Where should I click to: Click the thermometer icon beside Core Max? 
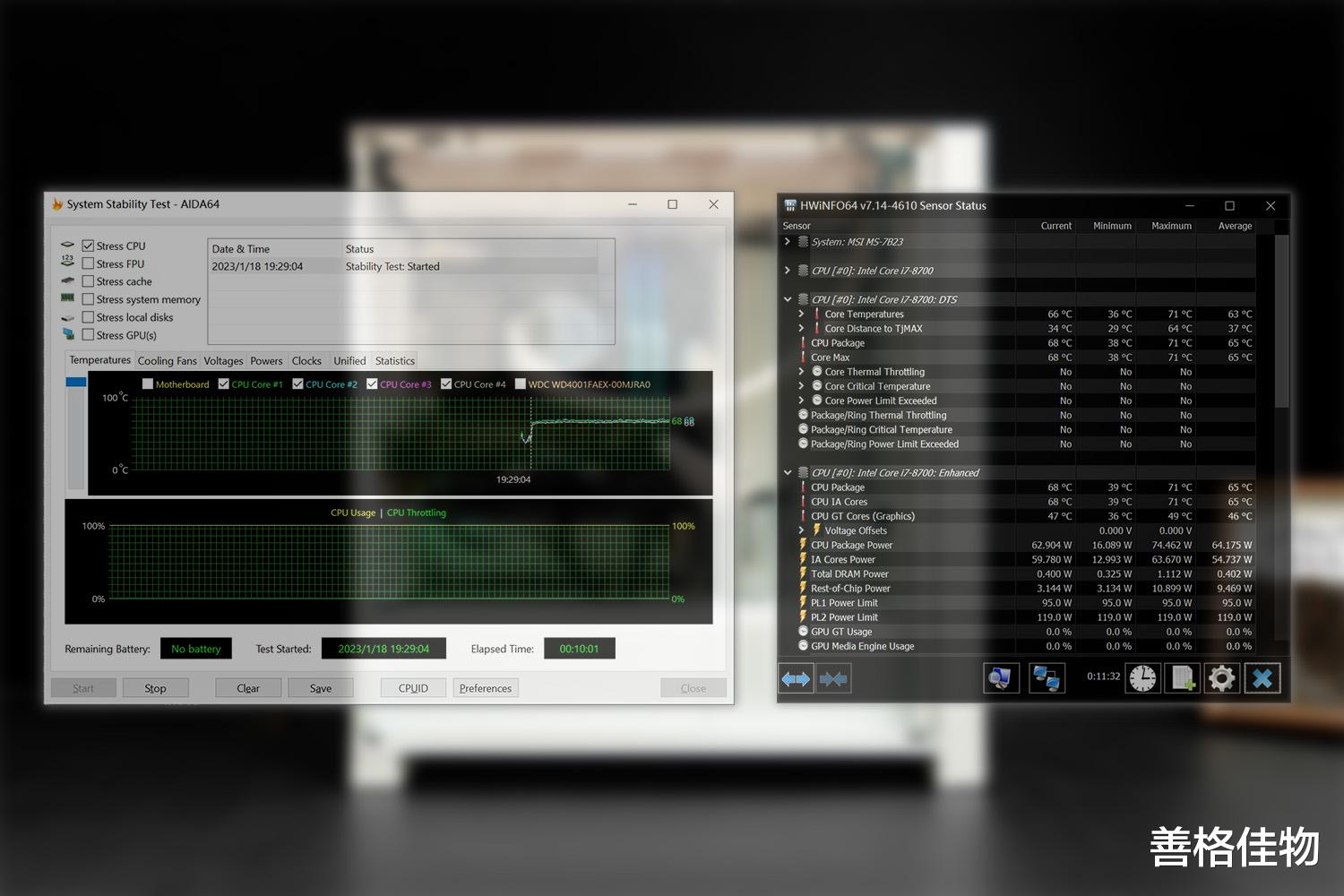click(804, 357)
